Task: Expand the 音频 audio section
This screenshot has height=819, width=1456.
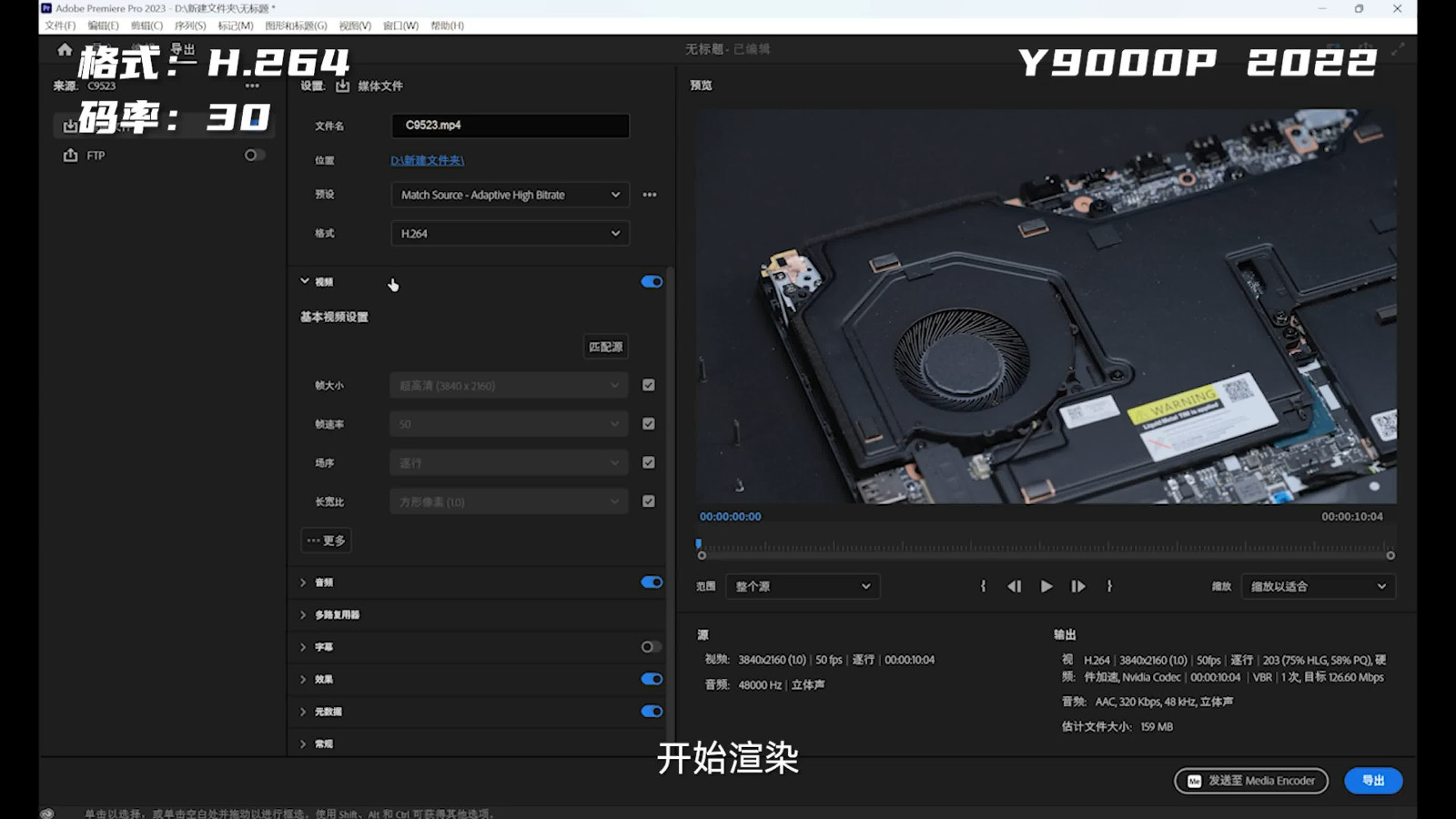Action: [x=303, y=582]
